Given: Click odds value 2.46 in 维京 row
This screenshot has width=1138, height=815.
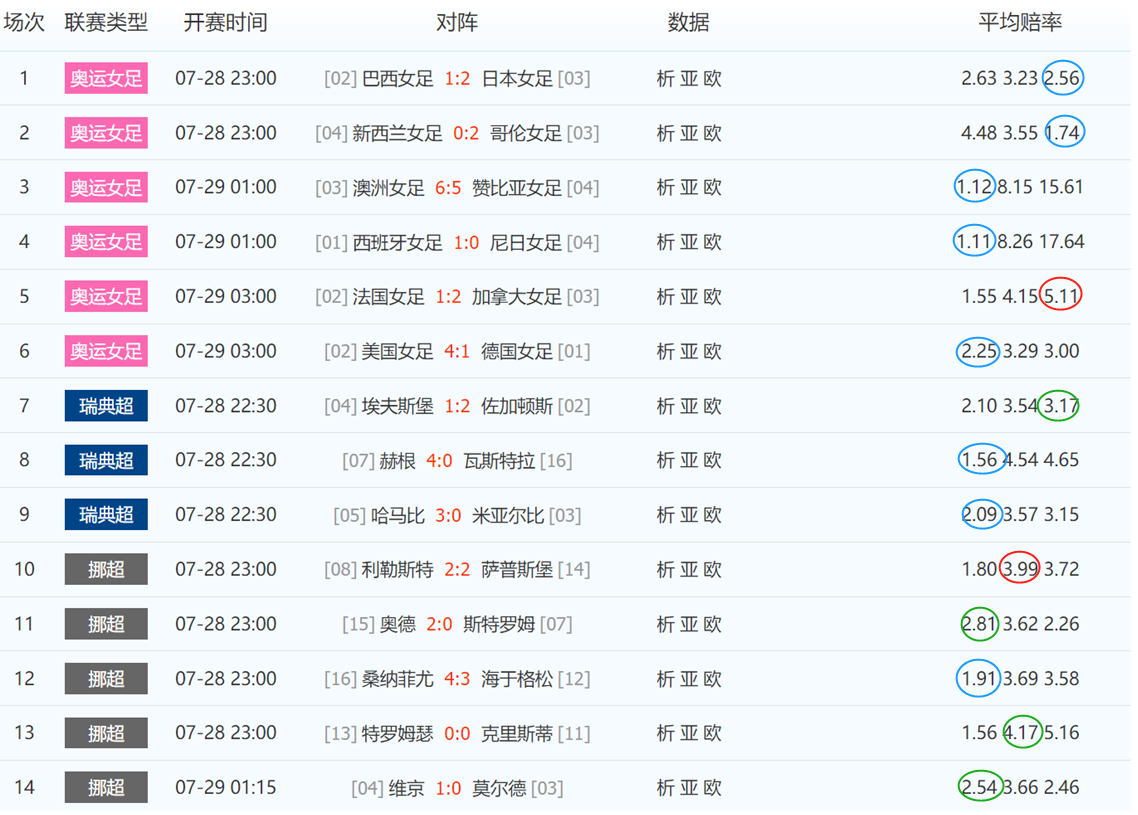Looking at the screenshot, I should coord(1061,787).
